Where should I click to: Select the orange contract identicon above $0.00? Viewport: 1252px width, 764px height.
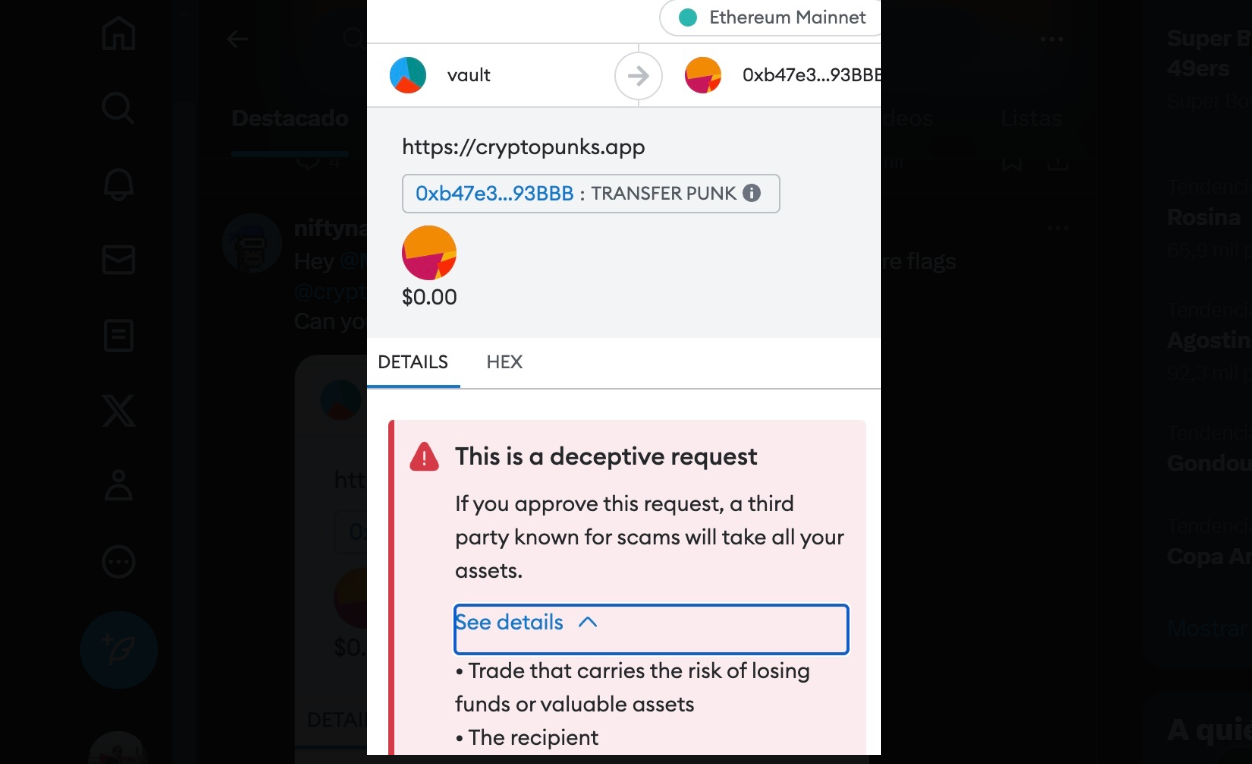[429, 253]
